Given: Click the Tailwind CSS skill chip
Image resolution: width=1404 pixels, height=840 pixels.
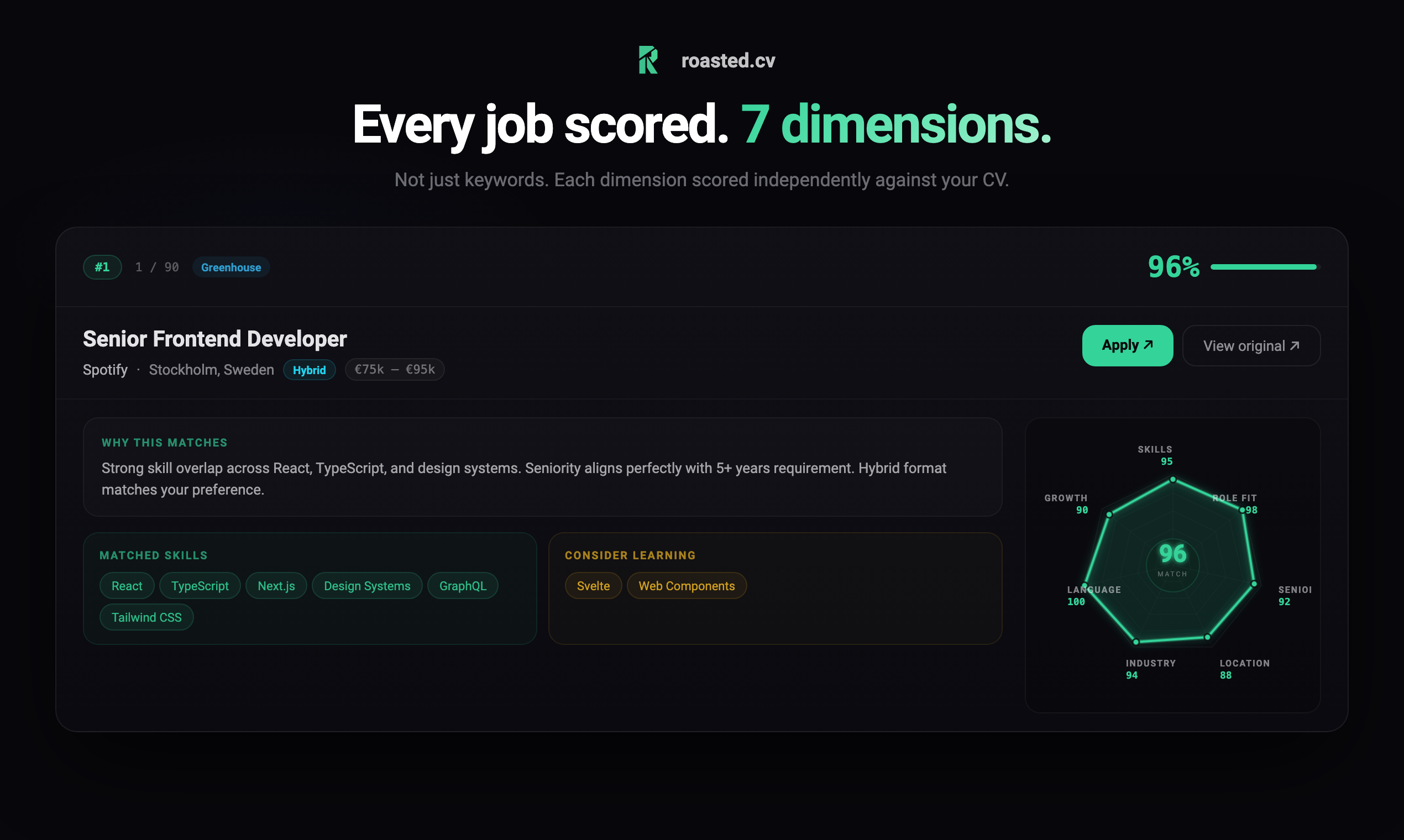Looking at the screenshot, I should click(146, 617).
